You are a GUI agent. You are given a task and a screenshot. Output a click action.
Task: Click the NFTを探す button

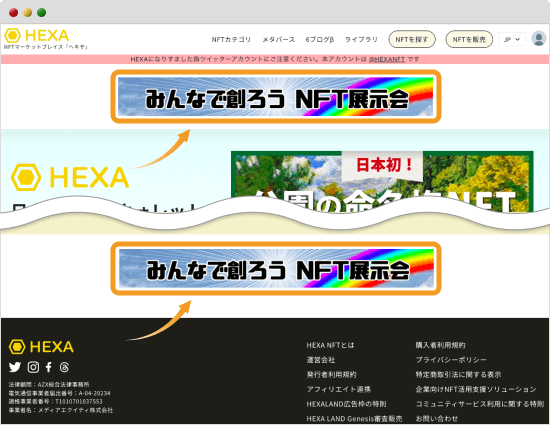click(412, 39)
